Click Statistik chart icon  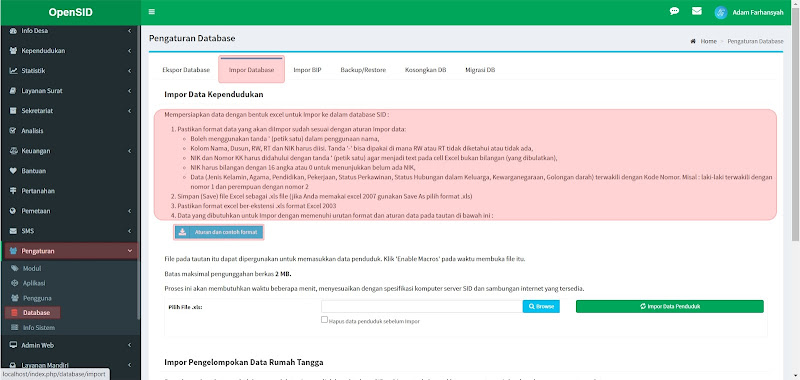coord(13,71)
